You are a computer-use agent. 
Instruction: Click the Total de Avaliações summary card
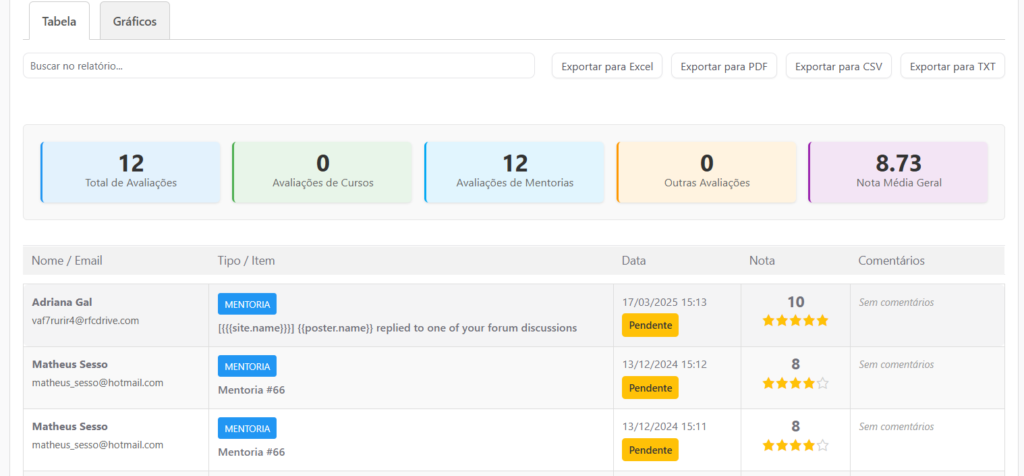131,172
